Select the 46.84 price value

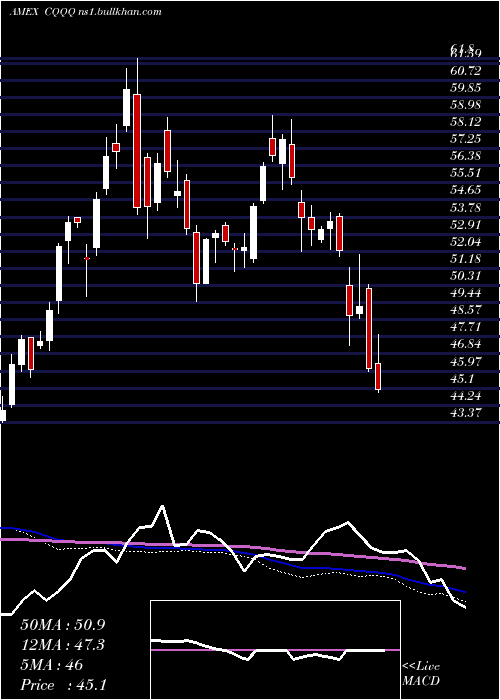tap(466, 344)
